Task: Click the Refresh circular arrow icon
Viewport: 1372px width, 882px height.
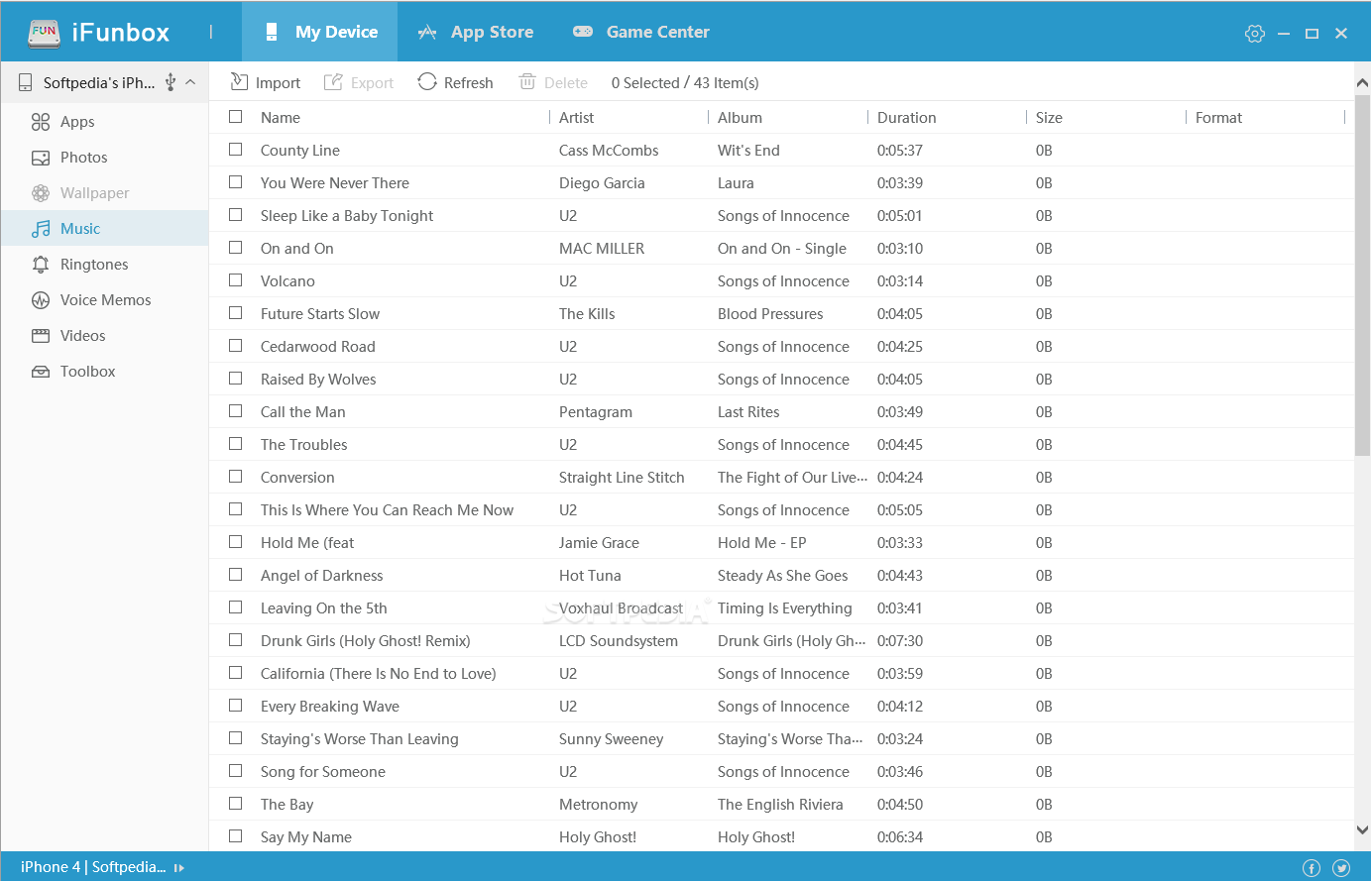Action: click(427, 82)
